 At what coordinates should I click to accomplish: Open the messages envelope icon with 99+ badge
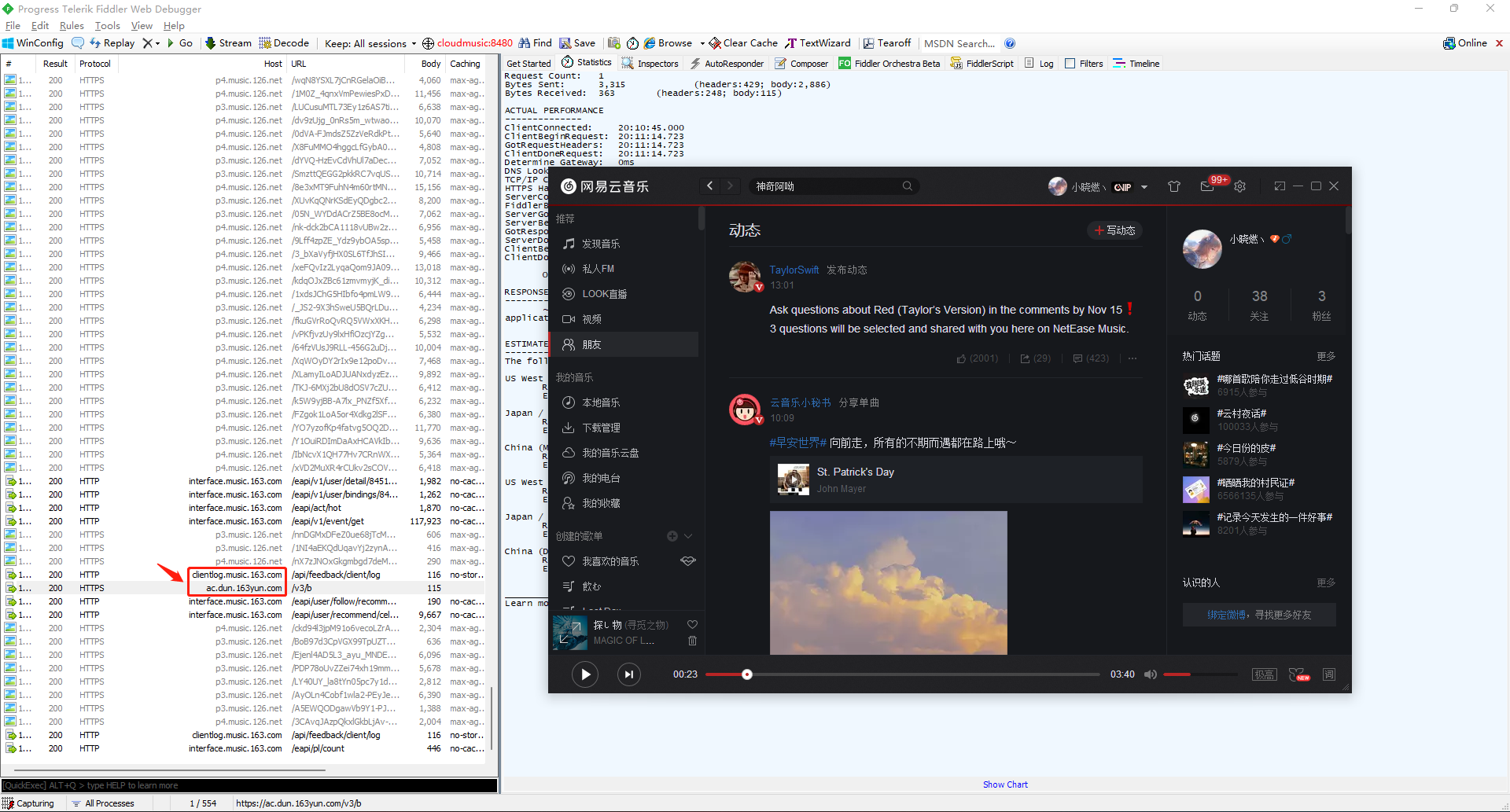pos(1207,186)
